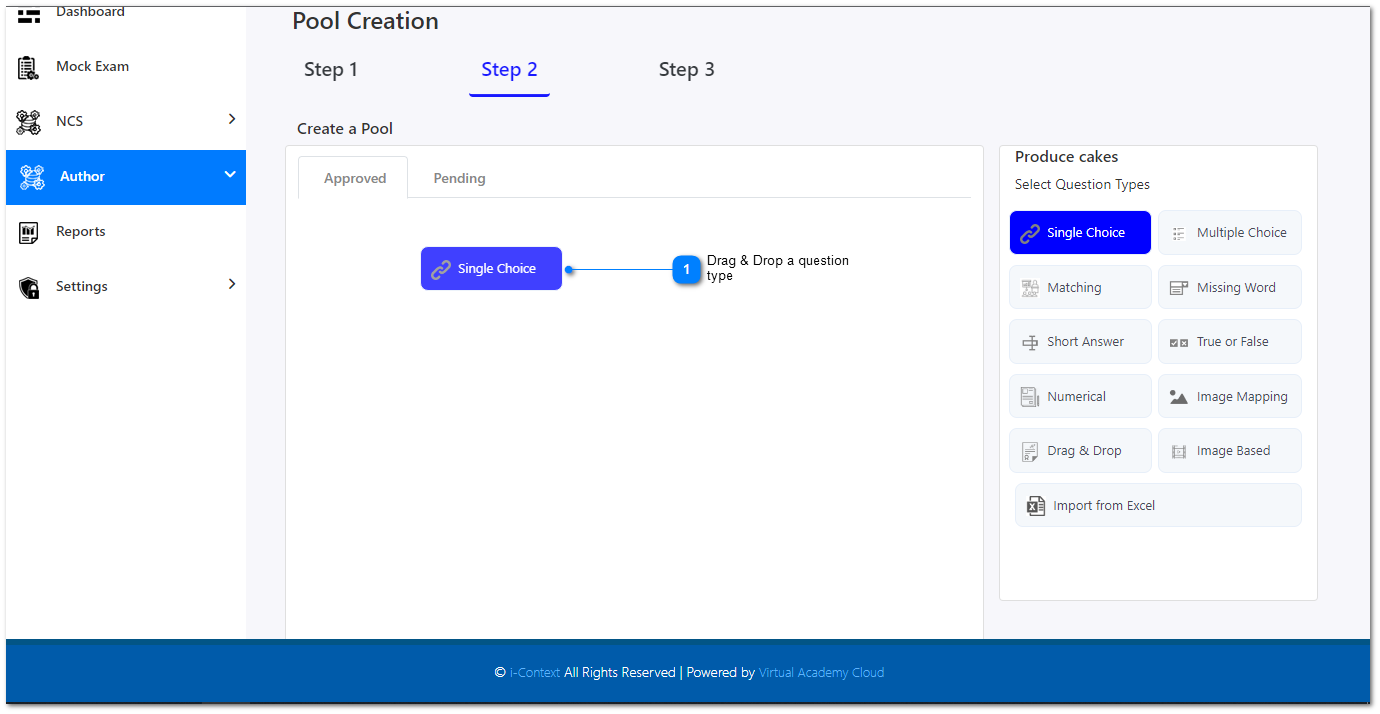The width and height of the screenshot is (1380, 714).
Task: Click the NCS sidebar icon
Action: (28, 122)
